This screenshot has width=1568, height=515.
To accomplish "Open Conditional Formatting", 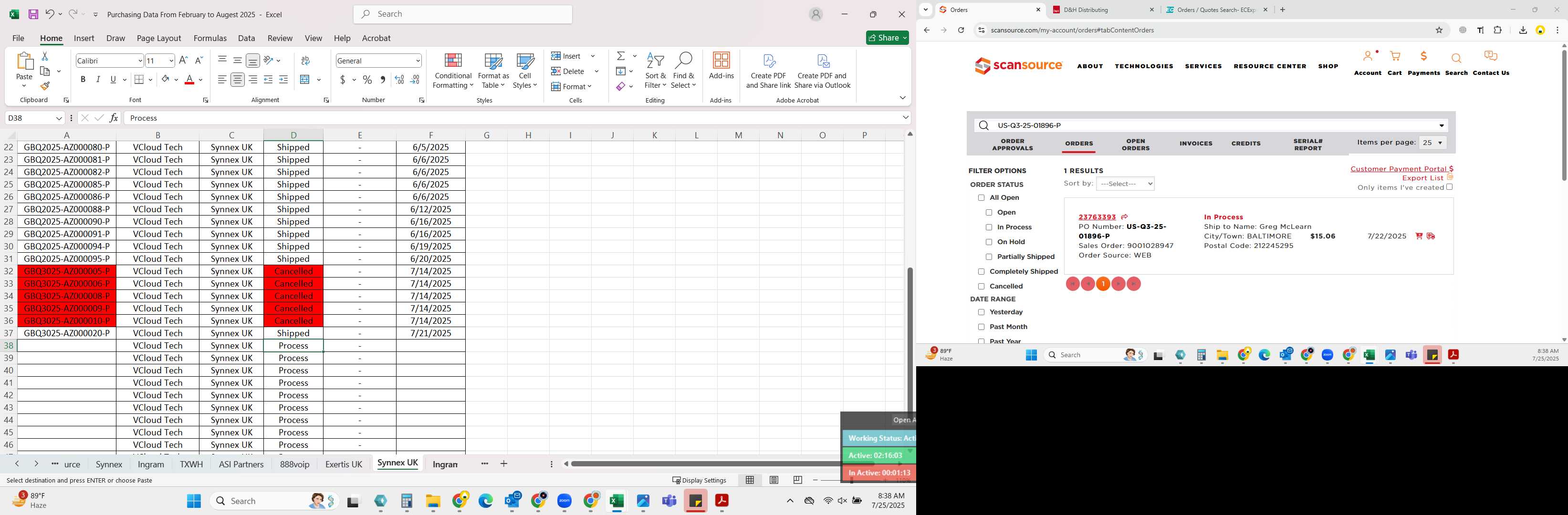I will click(x=453, y=71).
